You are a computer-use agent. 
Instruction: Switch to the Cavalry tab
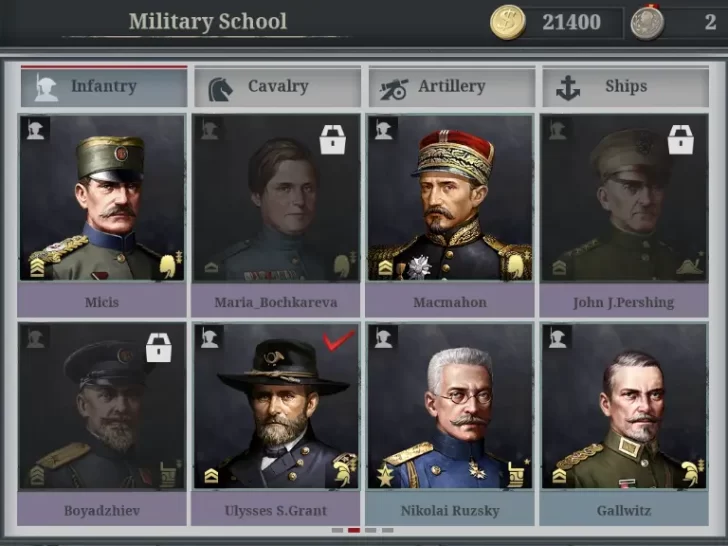(x=277, y=87)
